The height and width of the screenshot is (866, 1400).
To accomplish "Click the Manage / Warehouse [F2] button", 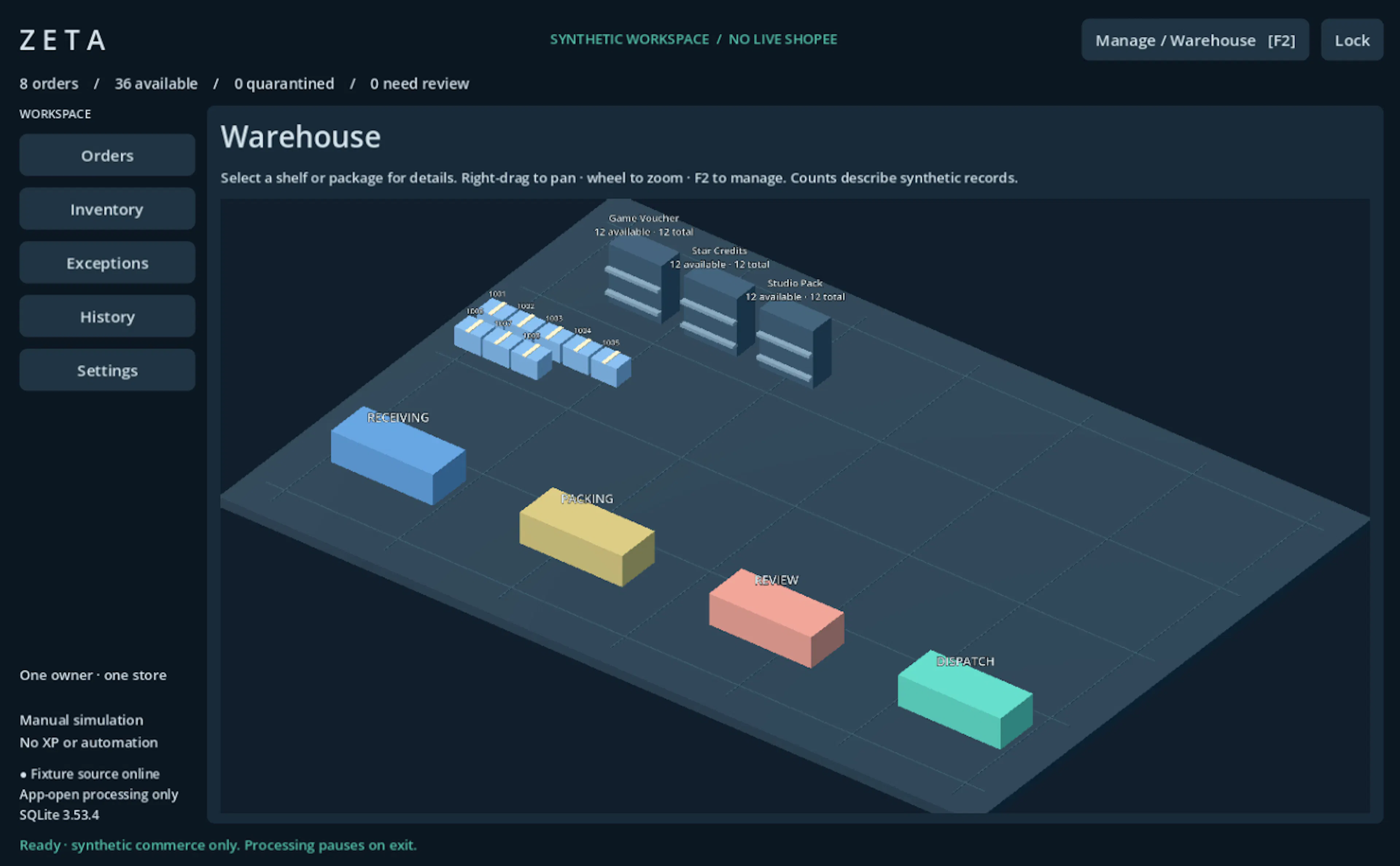I will pyautogui.click(x=1195, y=40).
